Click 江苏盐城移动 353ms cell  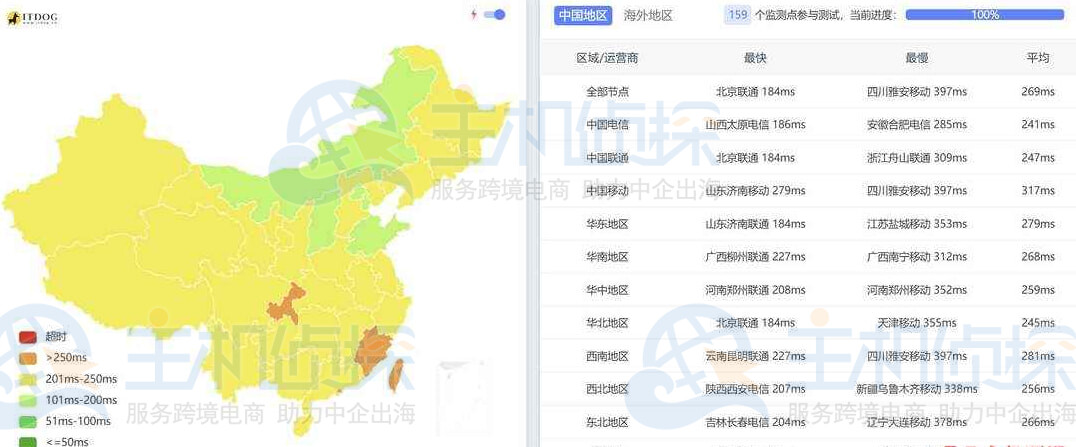(x=917, y=224)
